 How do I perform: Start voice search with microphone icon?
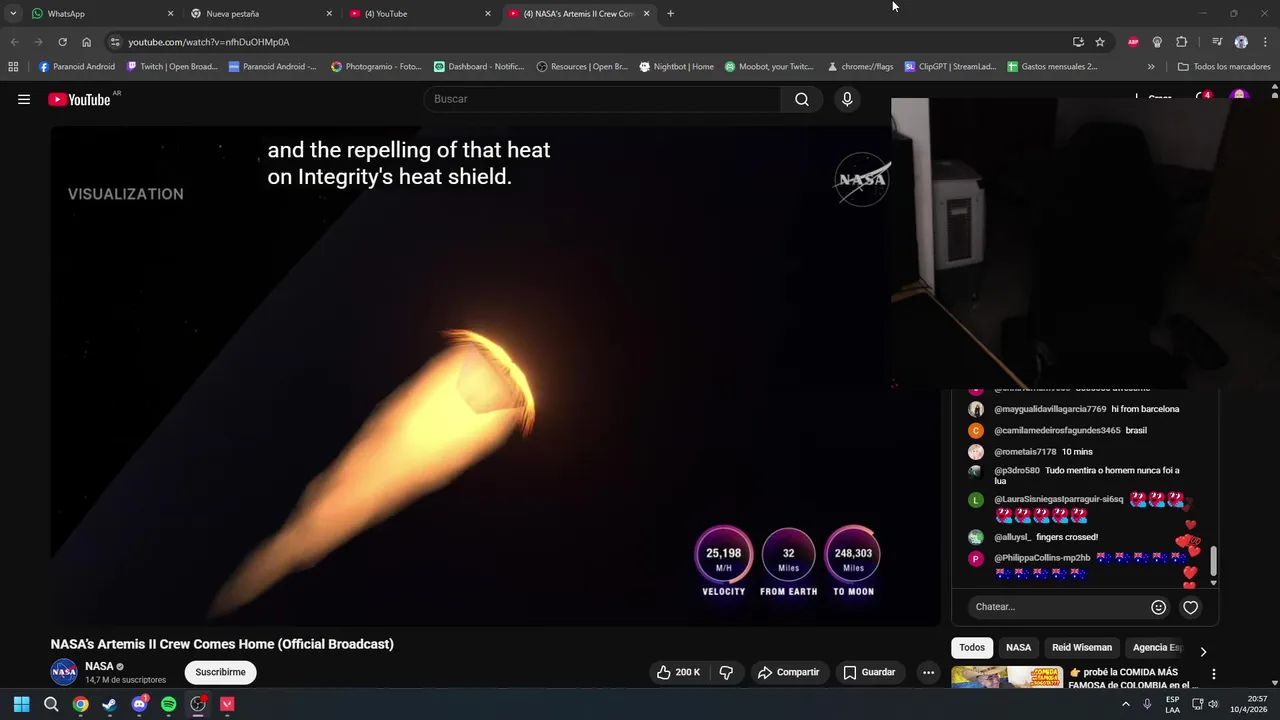click(847, 99)
